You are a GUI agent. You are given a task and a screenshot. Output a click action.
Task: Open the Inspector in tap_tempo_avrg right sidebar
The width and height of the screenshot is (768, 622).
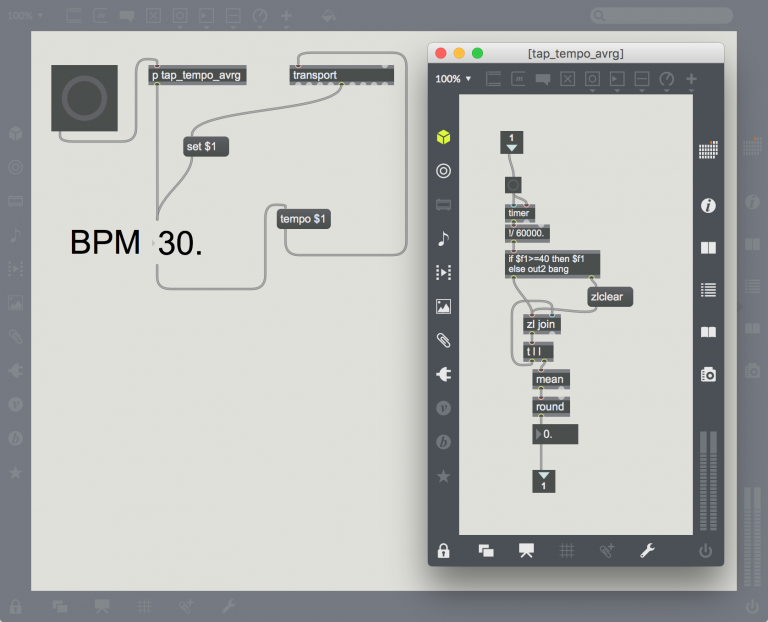[x=708, y=206]
